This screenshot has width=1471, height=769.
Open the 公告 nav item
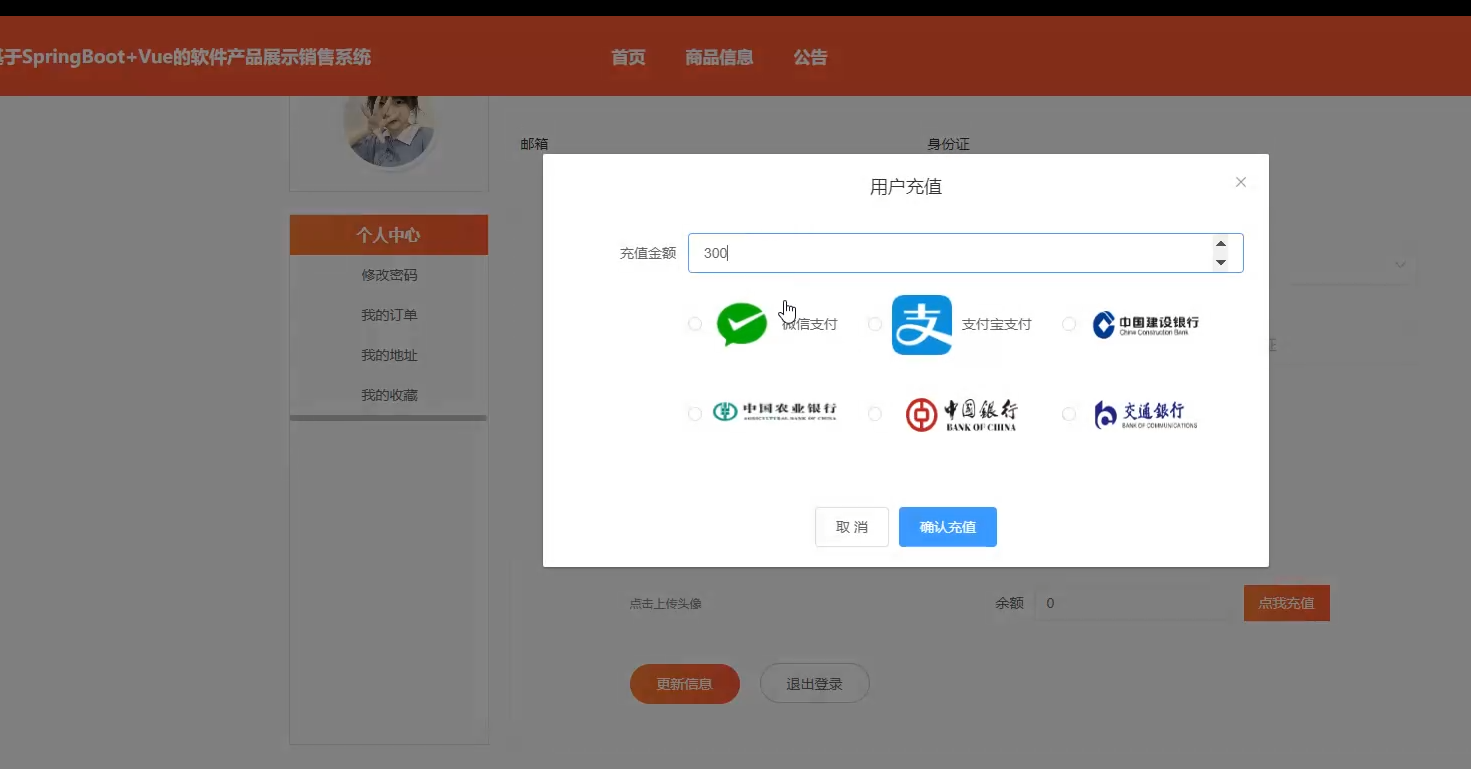tap(811, 57)
